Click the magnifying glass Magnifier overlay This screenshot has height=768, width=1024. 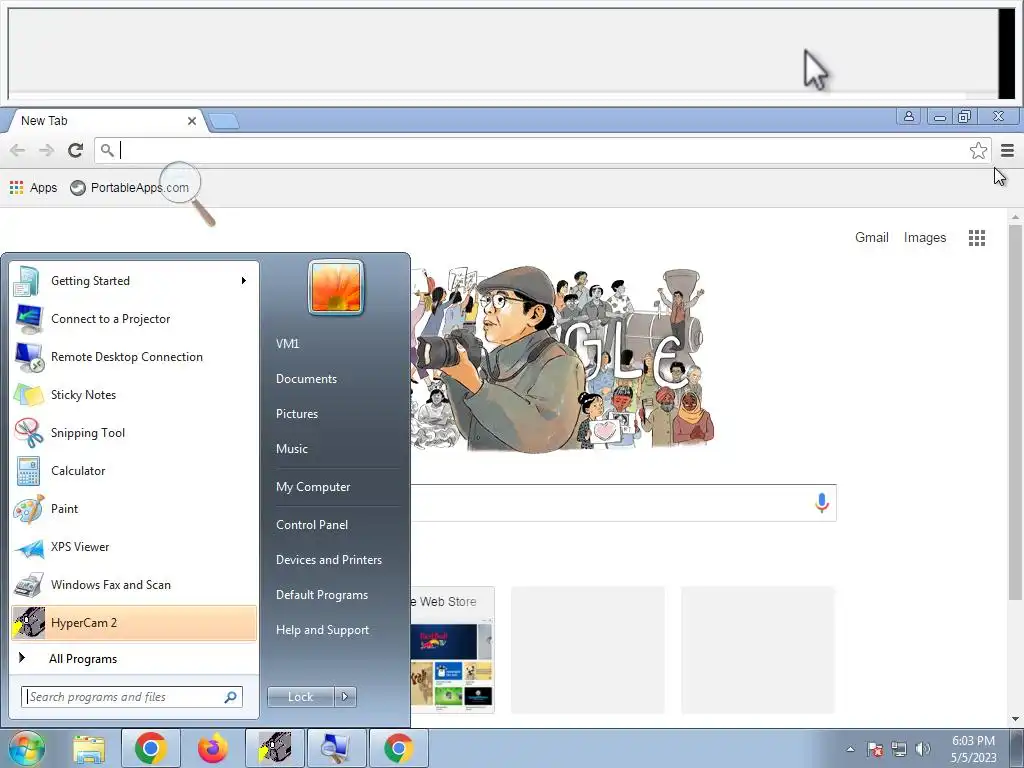click(x=187, y=193)
